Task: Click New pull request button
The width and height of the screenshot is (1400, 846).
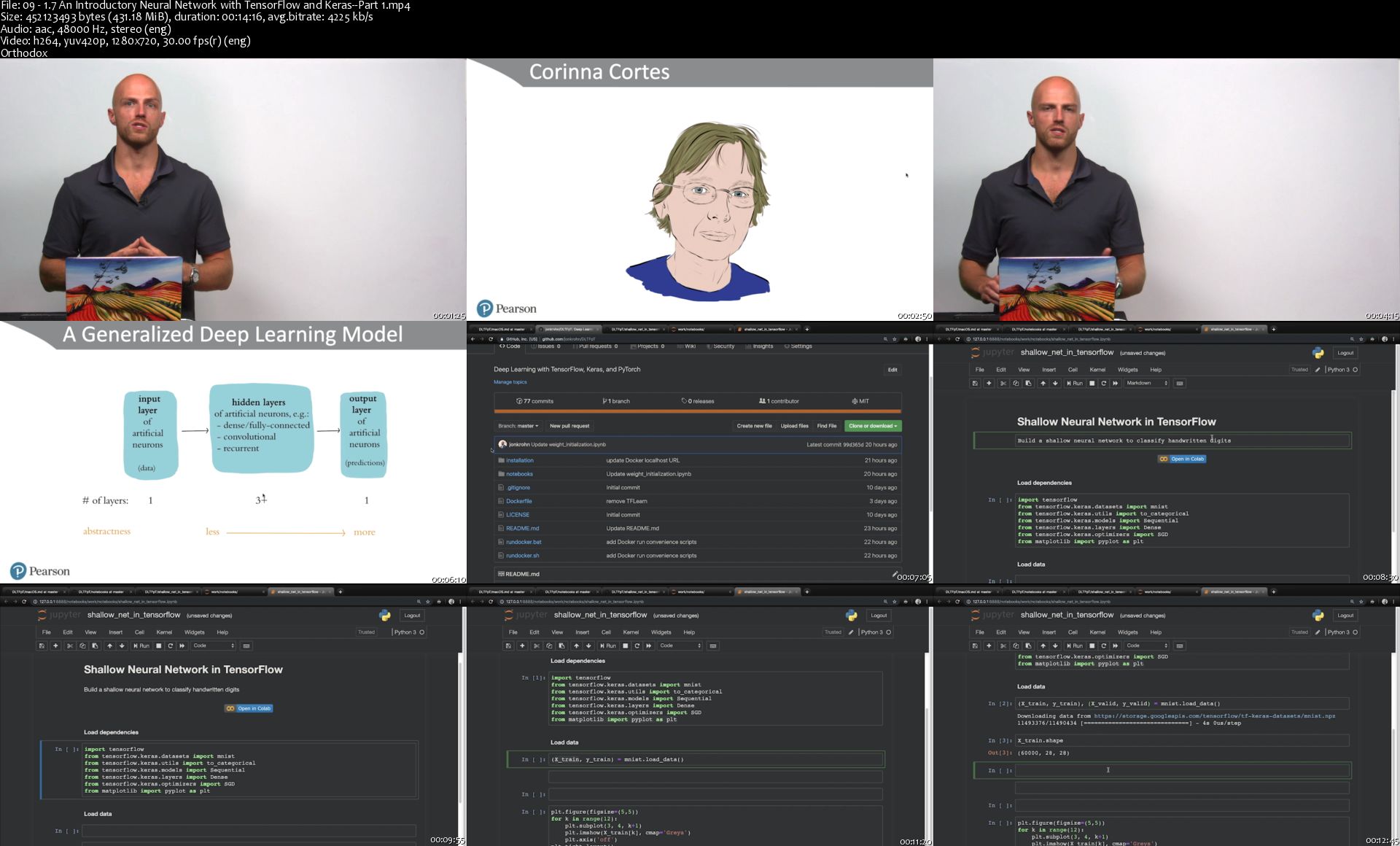Action: [x=569, y=426]
